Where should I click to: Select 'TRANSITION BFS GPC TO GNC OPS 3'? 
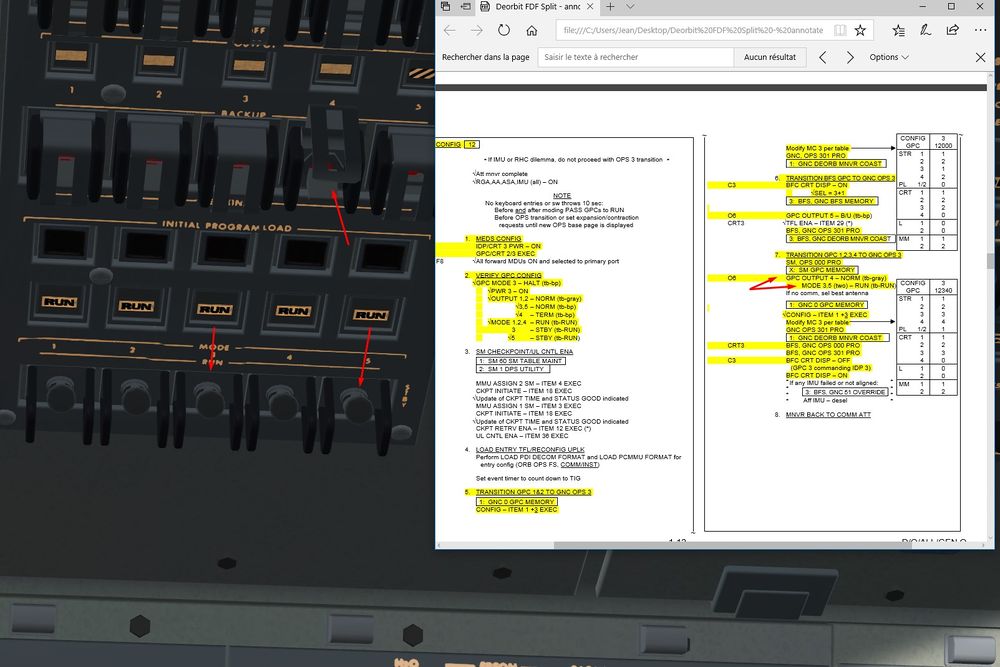[x=841, y=179]
